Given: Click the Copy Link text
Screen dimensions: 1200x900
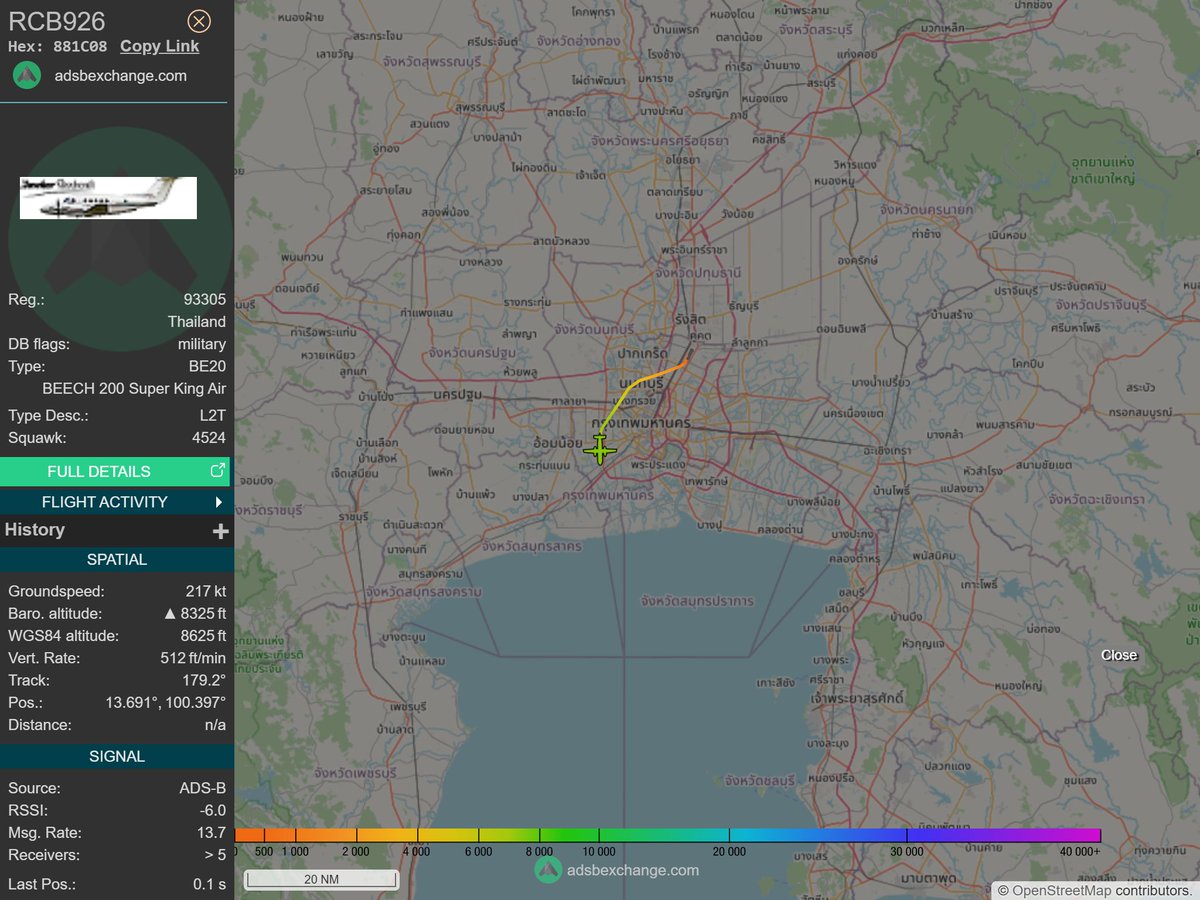Looking at the screenshot, I should tap(158, 46).
